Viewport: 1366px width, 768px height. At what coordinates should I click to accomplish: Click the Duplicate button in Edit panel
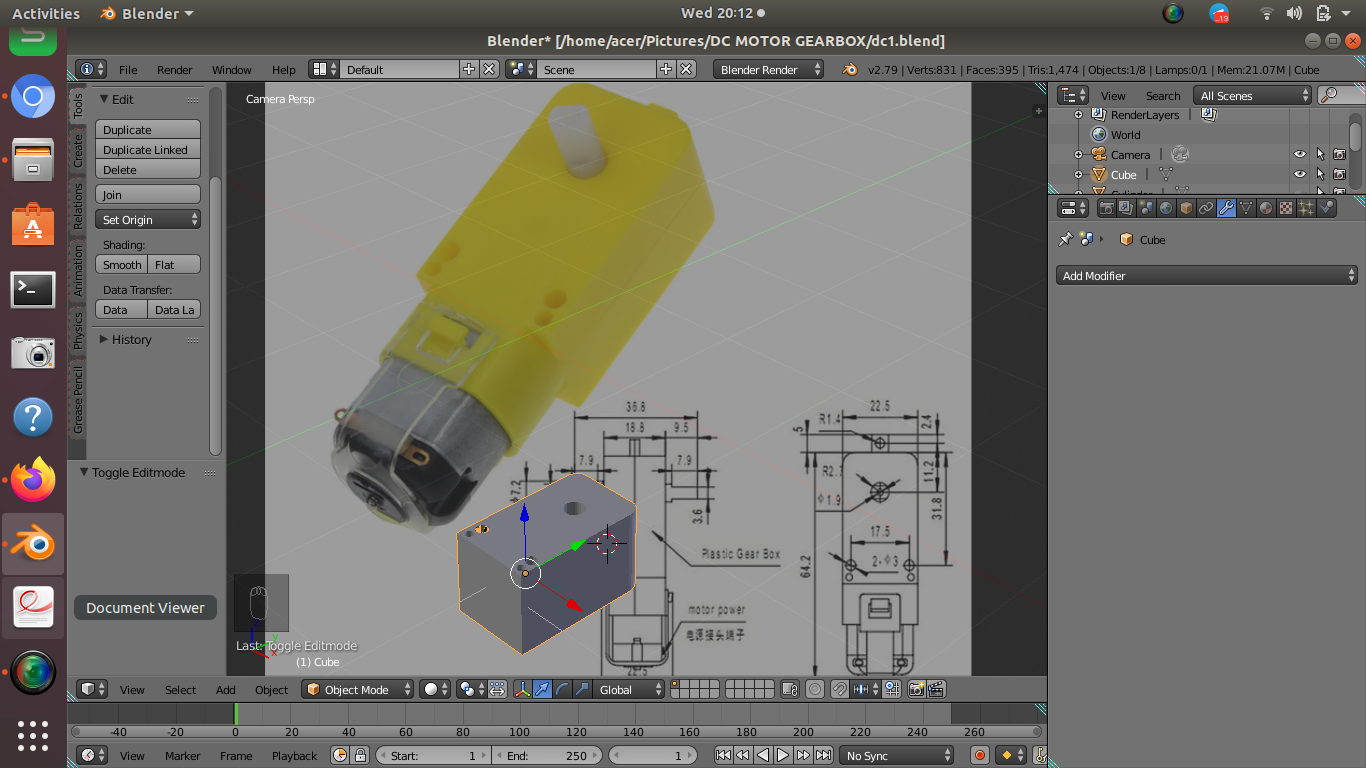(x=147, y=129)
